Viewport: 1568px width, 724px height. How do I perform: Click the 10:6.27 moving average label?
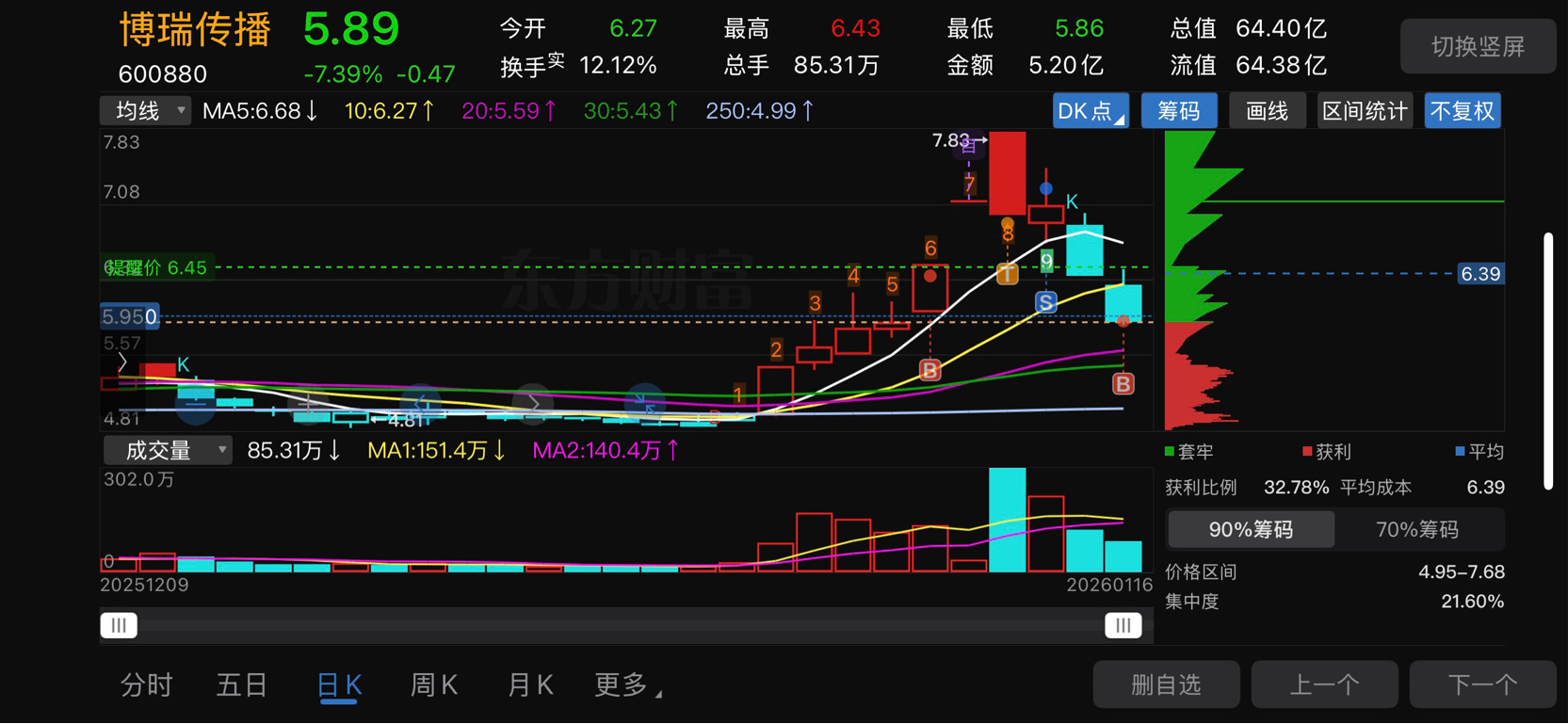pos(390,111)
